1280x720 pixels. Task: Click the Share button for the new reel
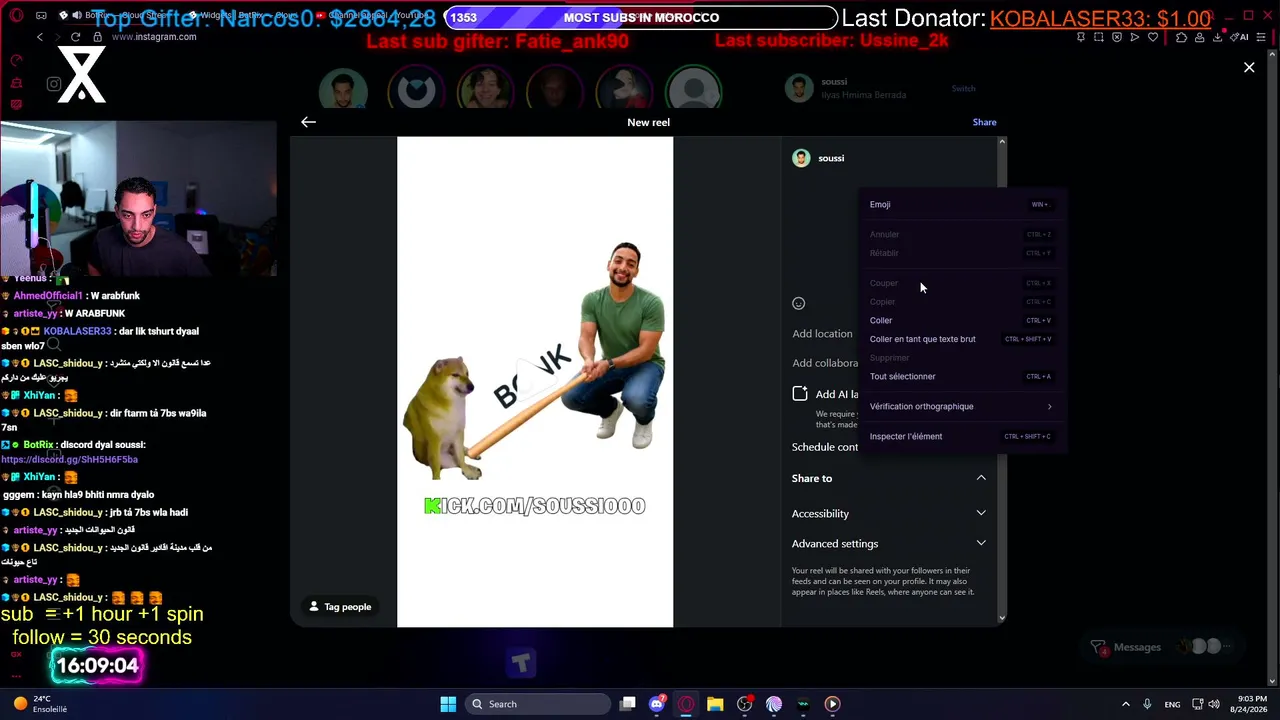tap(984, 122)
